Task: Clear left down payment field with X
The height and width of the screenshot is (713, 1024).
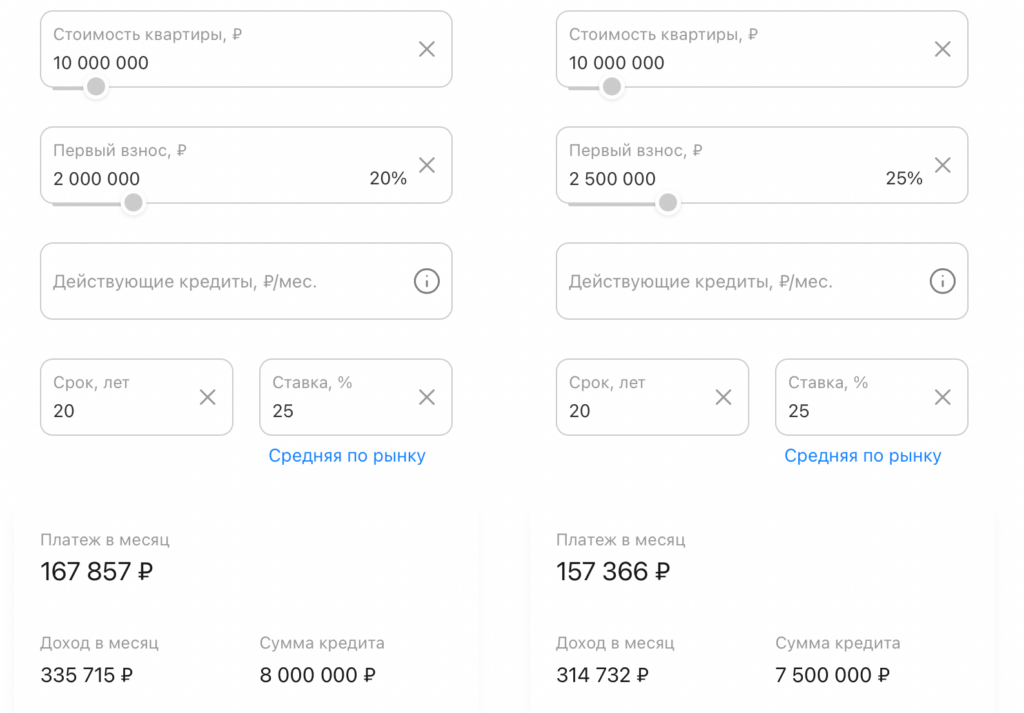Action: click(427, 165)
